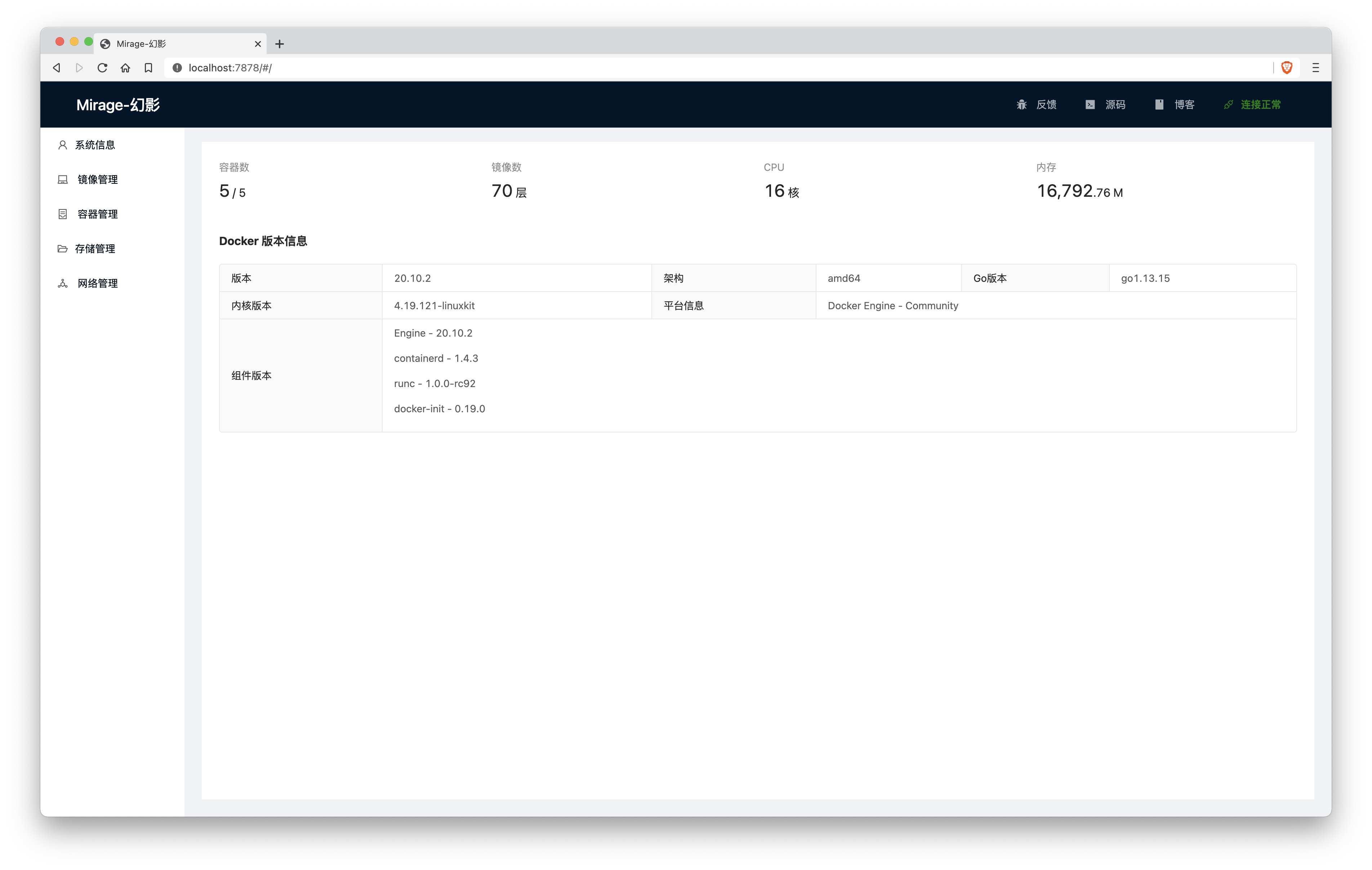This screenshot has height=870, width=1372.
Task: Open the 容器管理 menu item
Action: 97,214
